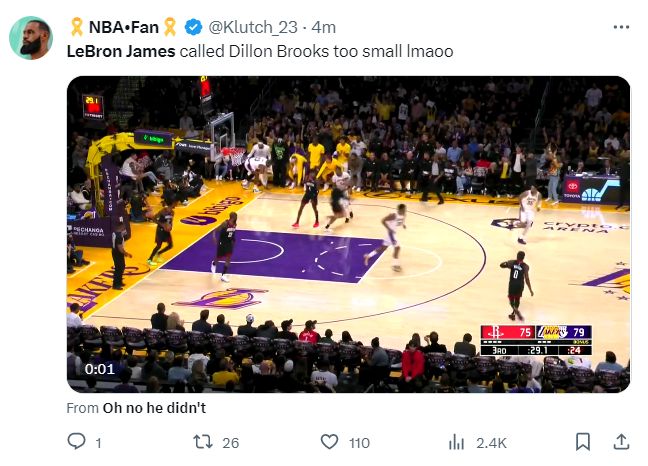Like the tweet with the heart icon
Screen dimensions: 648x466
329,442
